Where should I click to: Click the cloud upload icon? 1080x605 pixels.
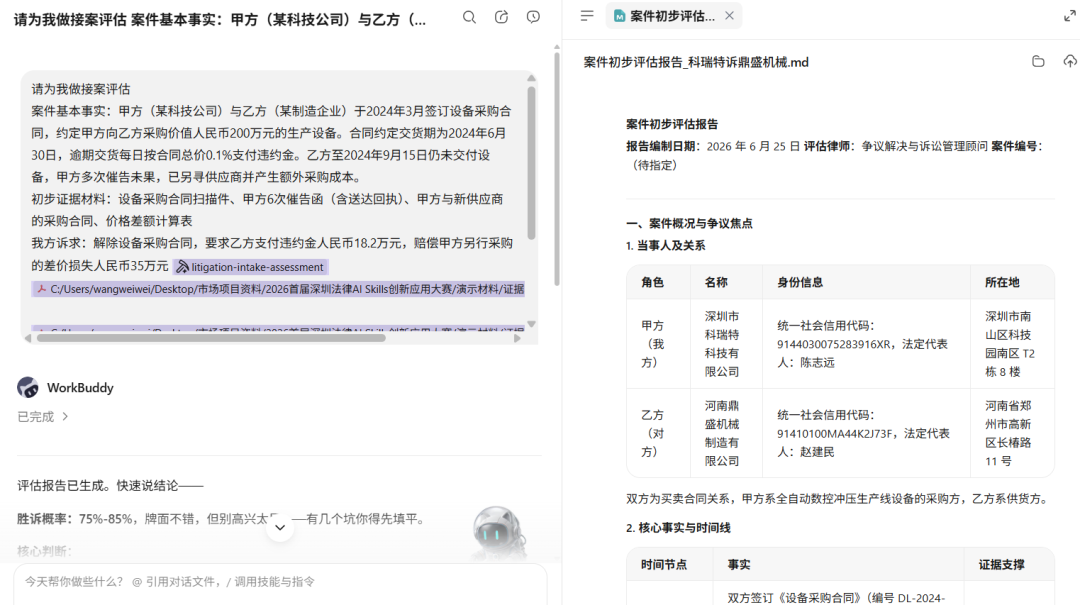[x=1070, y=62]
